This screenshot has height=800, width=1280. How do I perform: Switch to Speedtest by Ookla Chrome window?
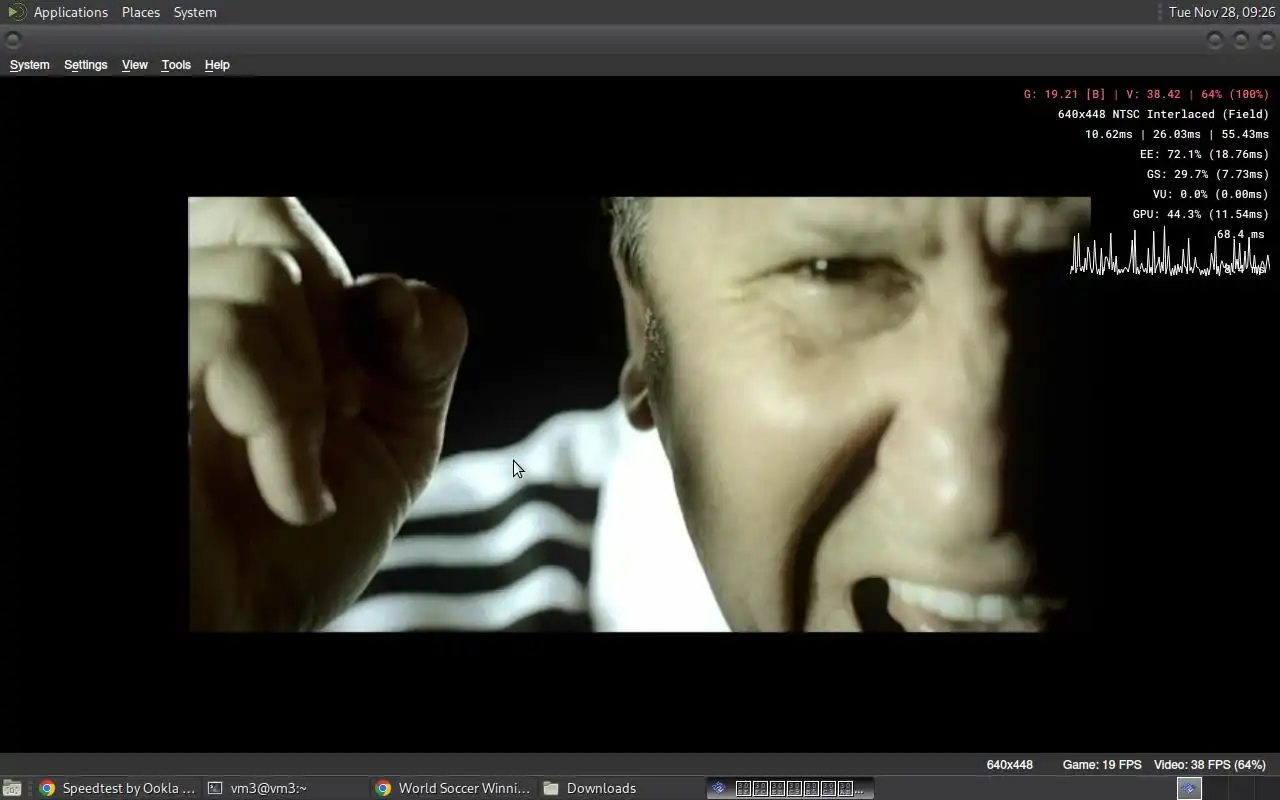tap(117, 788)
